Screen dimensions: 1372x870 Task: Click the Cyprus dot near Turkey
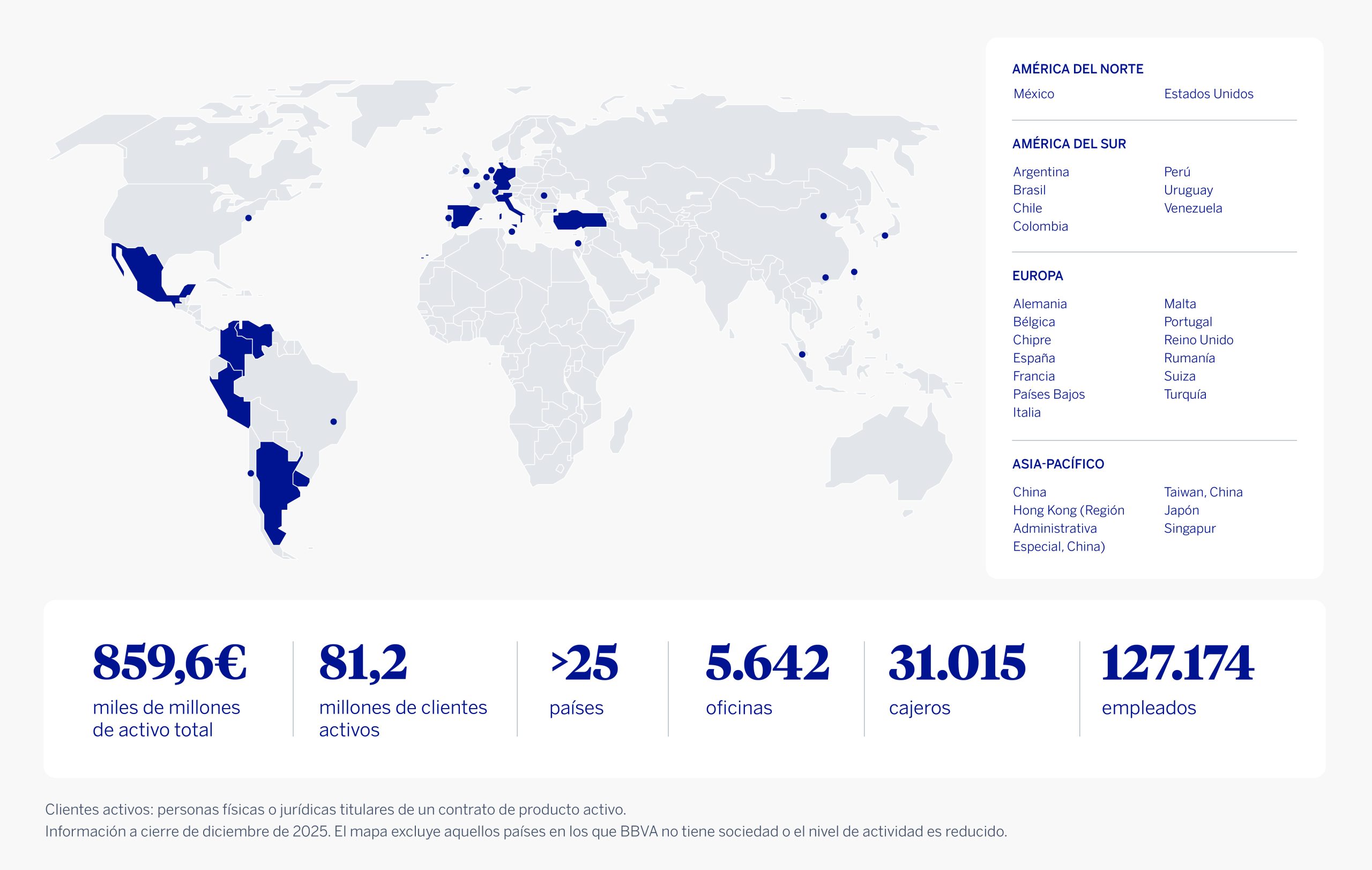(x=578, y=243)
